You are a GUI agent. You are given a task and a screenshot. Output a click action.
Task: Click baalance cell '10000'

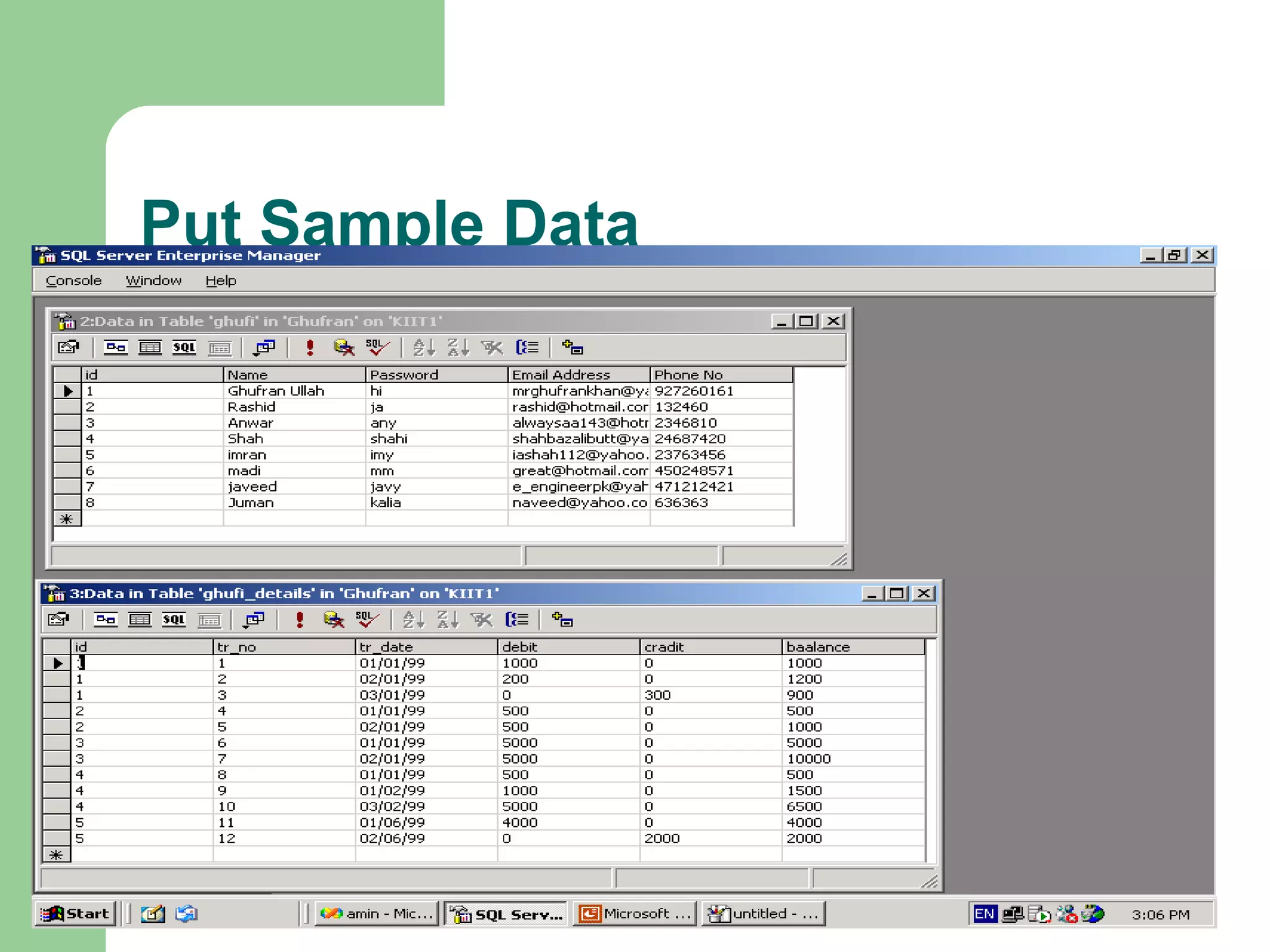pyautogui.click(x=853, y=759)
